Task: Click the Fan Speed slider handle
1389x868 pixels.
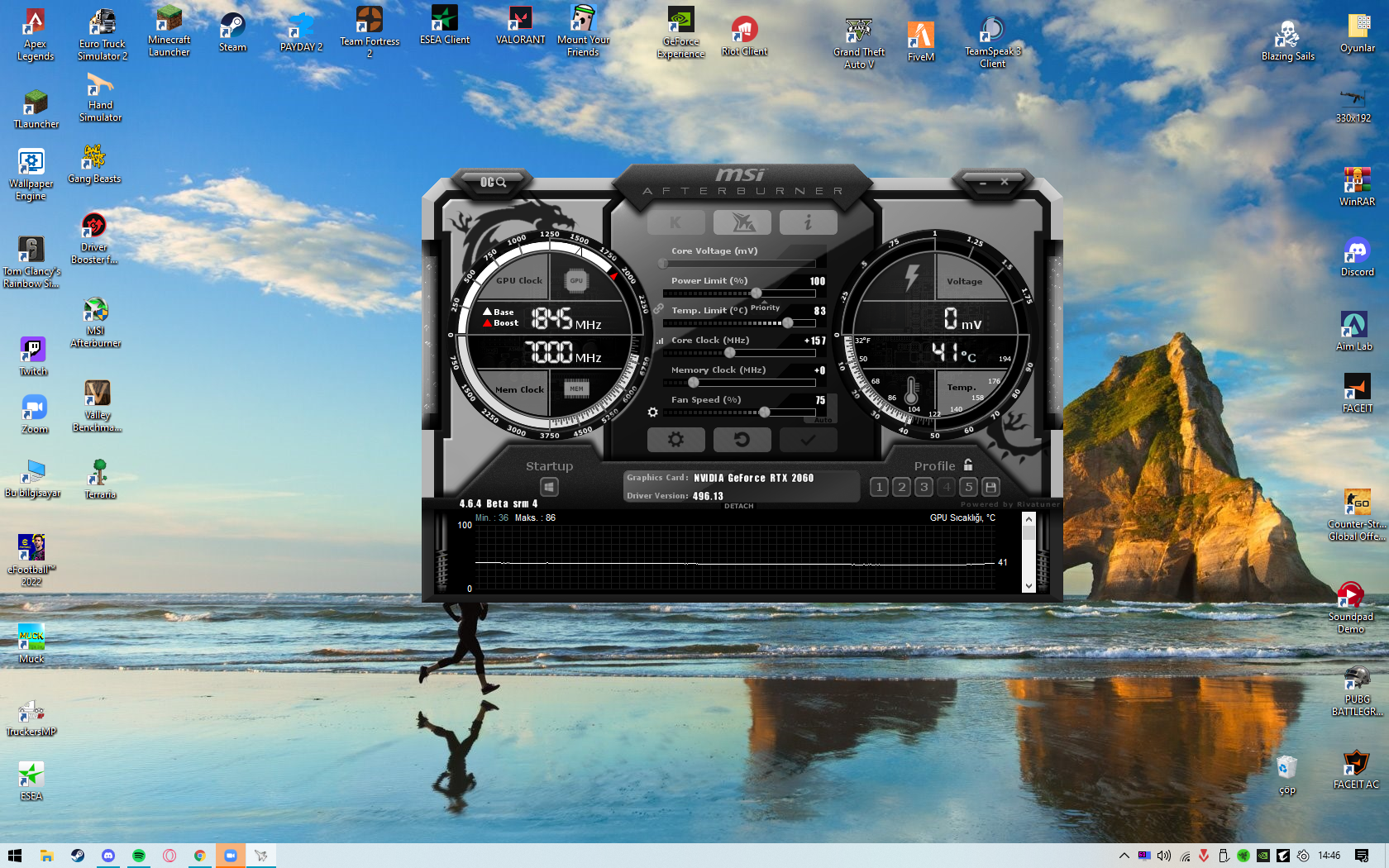Action: click(765, 412)
